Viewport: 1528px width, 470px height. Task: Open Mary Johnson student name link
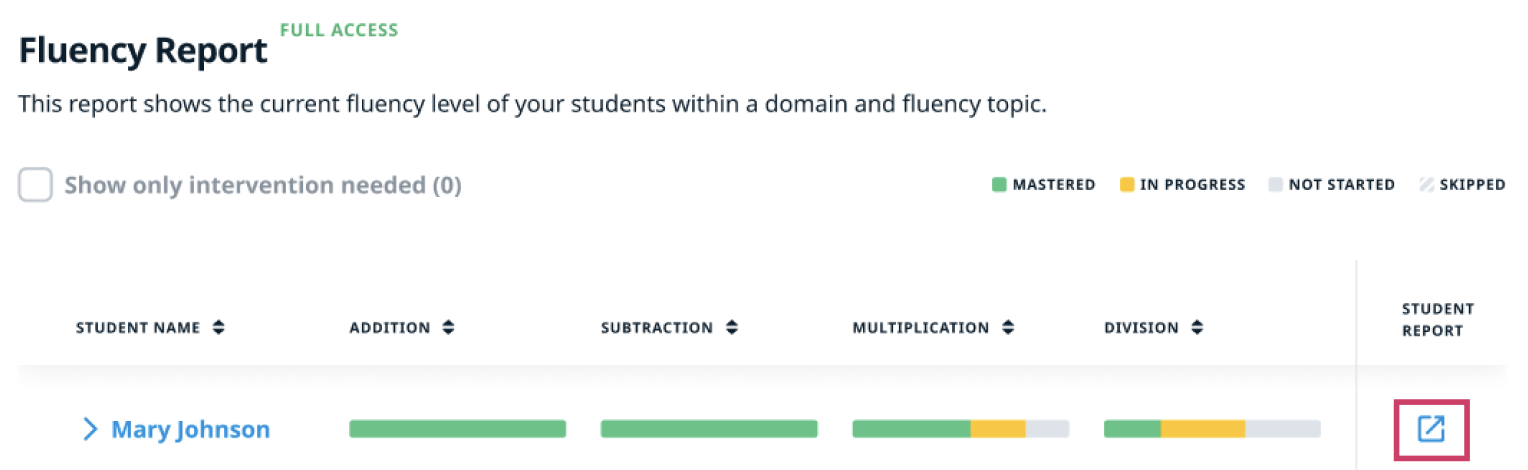tap(190, 430)
